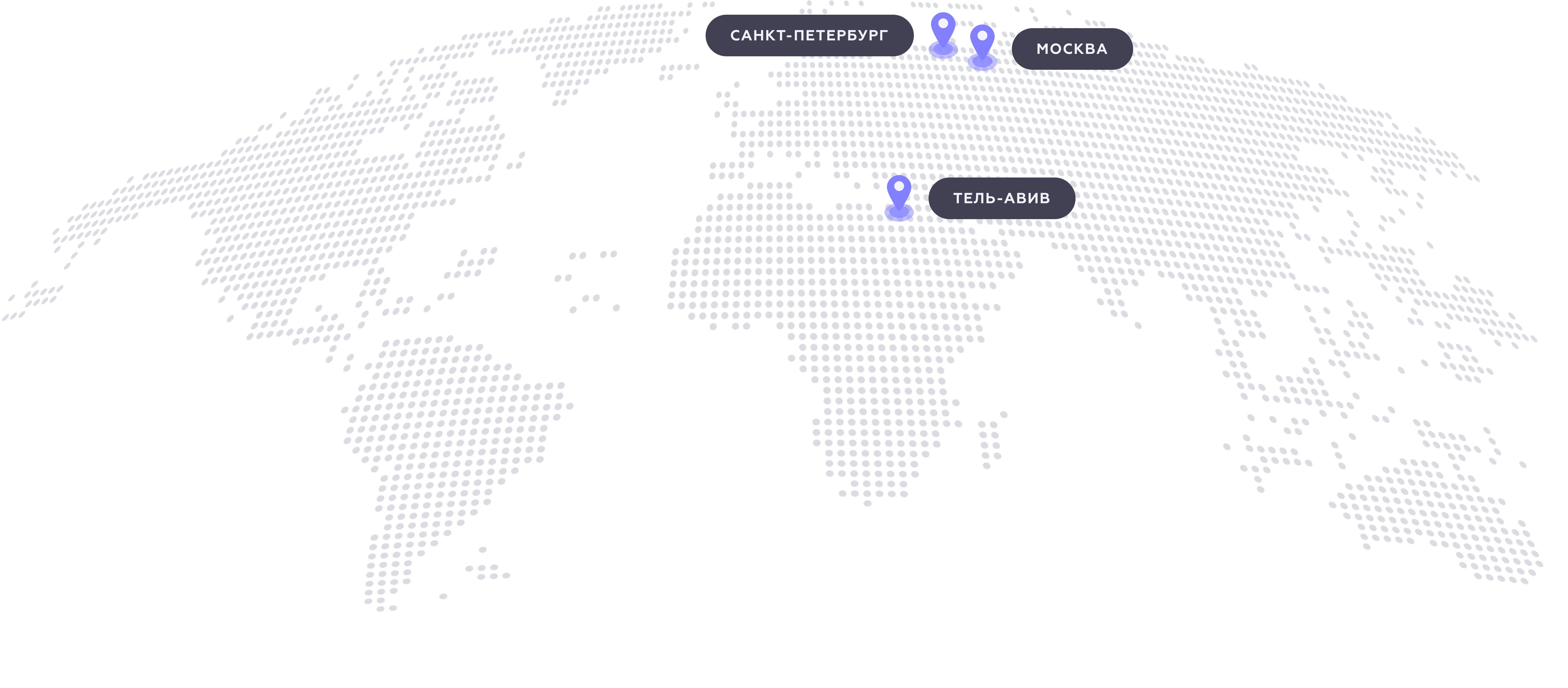Select the ТЕЛЬ-АВИВ city label

coord(1001,198)
